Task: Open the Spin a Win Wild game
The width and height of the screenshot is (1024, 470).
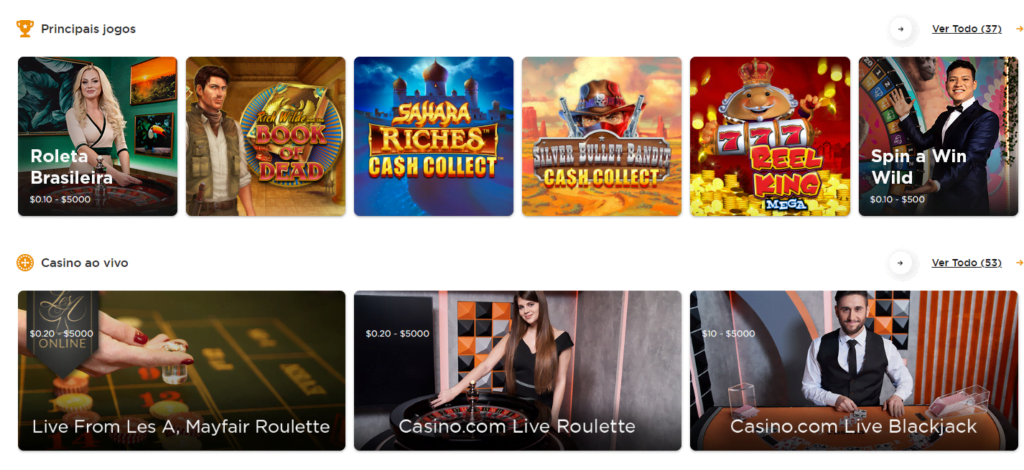Action: click(x=938, y=136)
